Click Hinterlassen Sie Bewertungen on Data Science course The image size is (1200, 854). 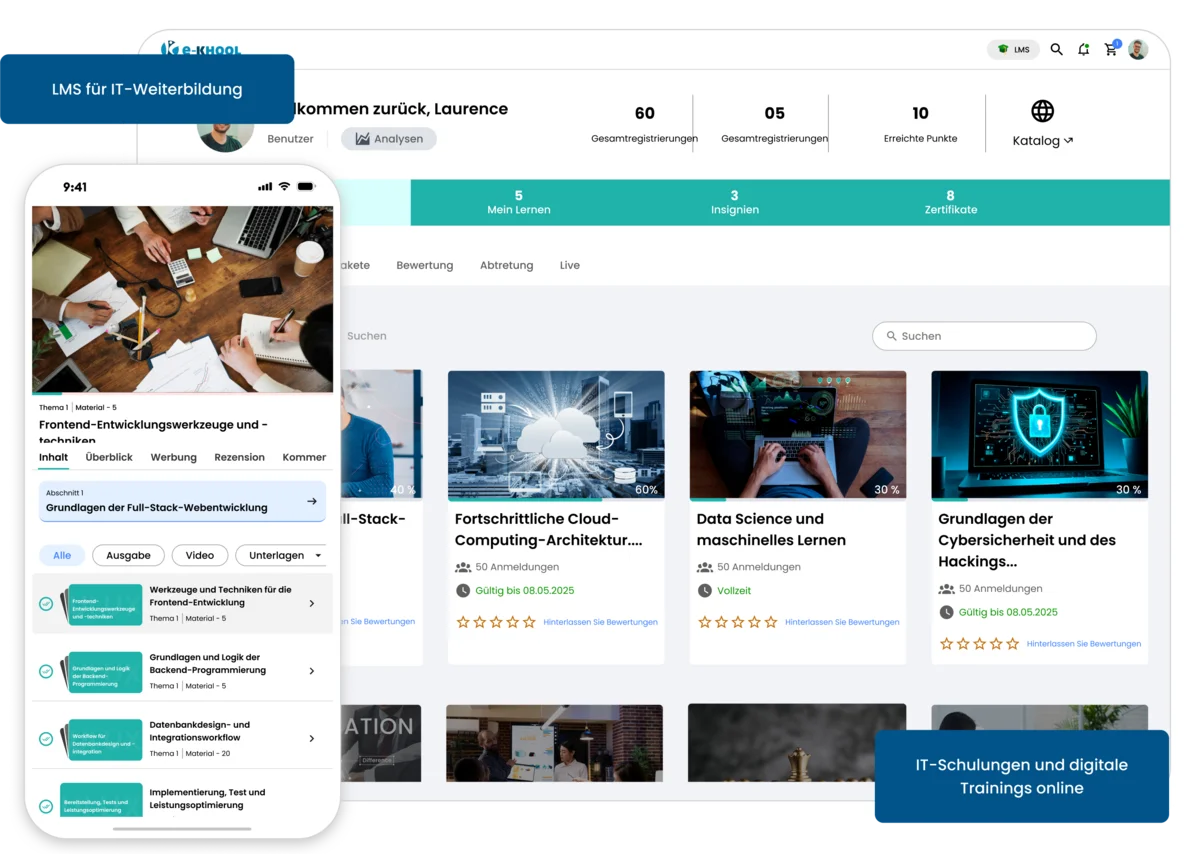pos(842,622)
